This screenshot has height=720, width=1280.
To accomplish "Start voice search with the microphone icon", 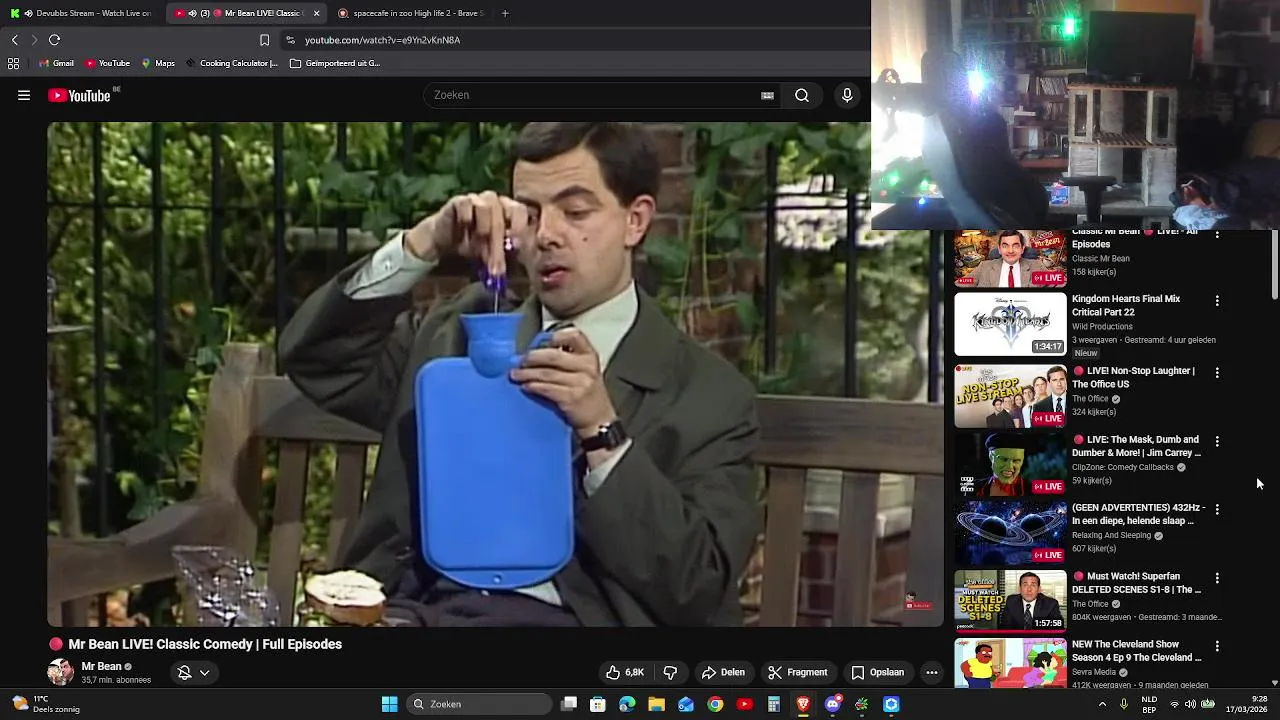I will coord(847,95).
